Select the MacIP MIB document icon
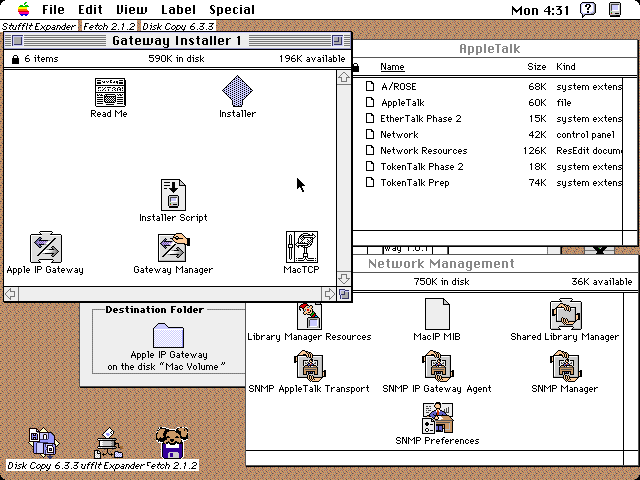Screen dimensions: 640x480 437,314
